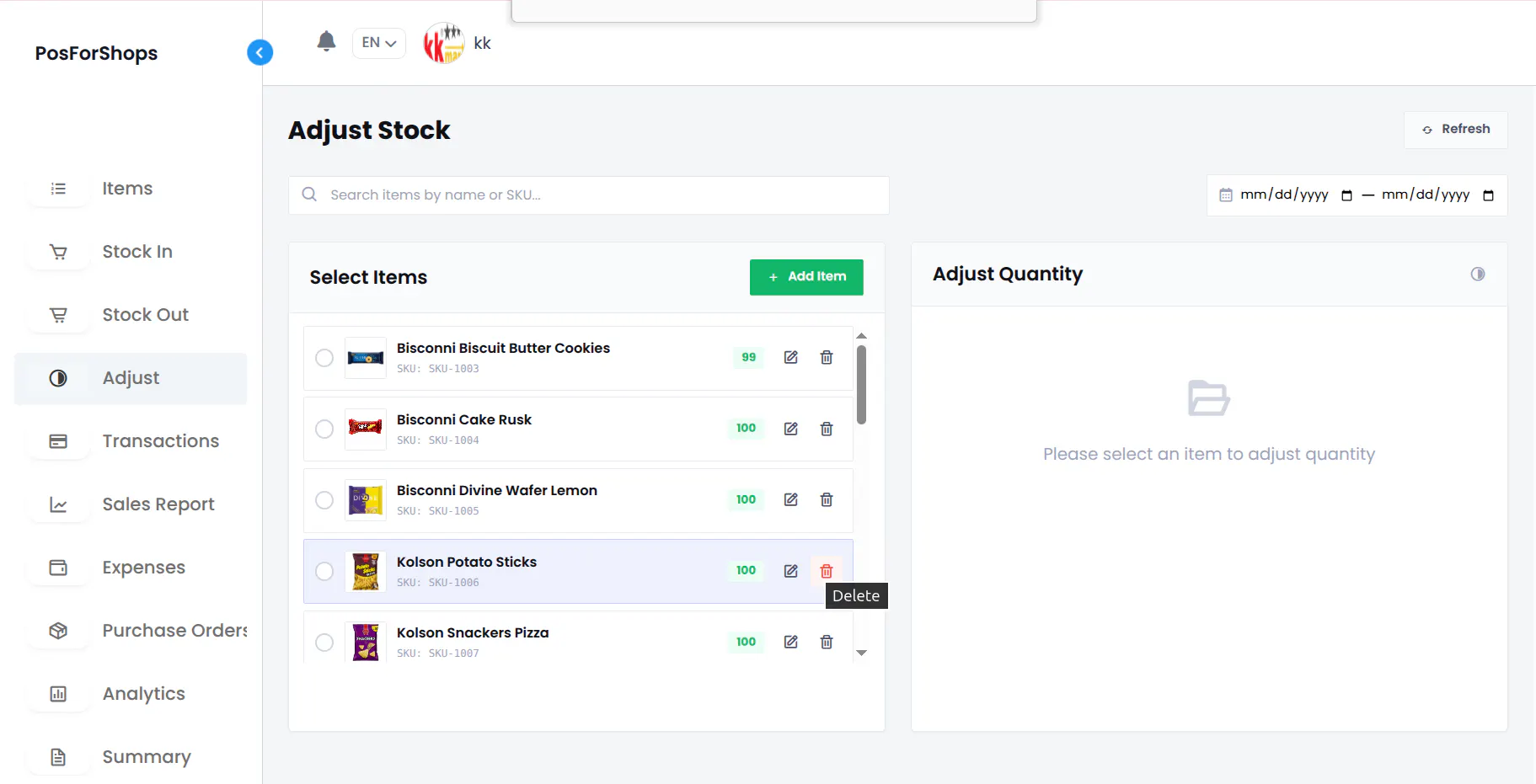This screenshot has width=1536, height=784.
Task: Click the Adjust half-circle icon
Action: coord(58,378)
